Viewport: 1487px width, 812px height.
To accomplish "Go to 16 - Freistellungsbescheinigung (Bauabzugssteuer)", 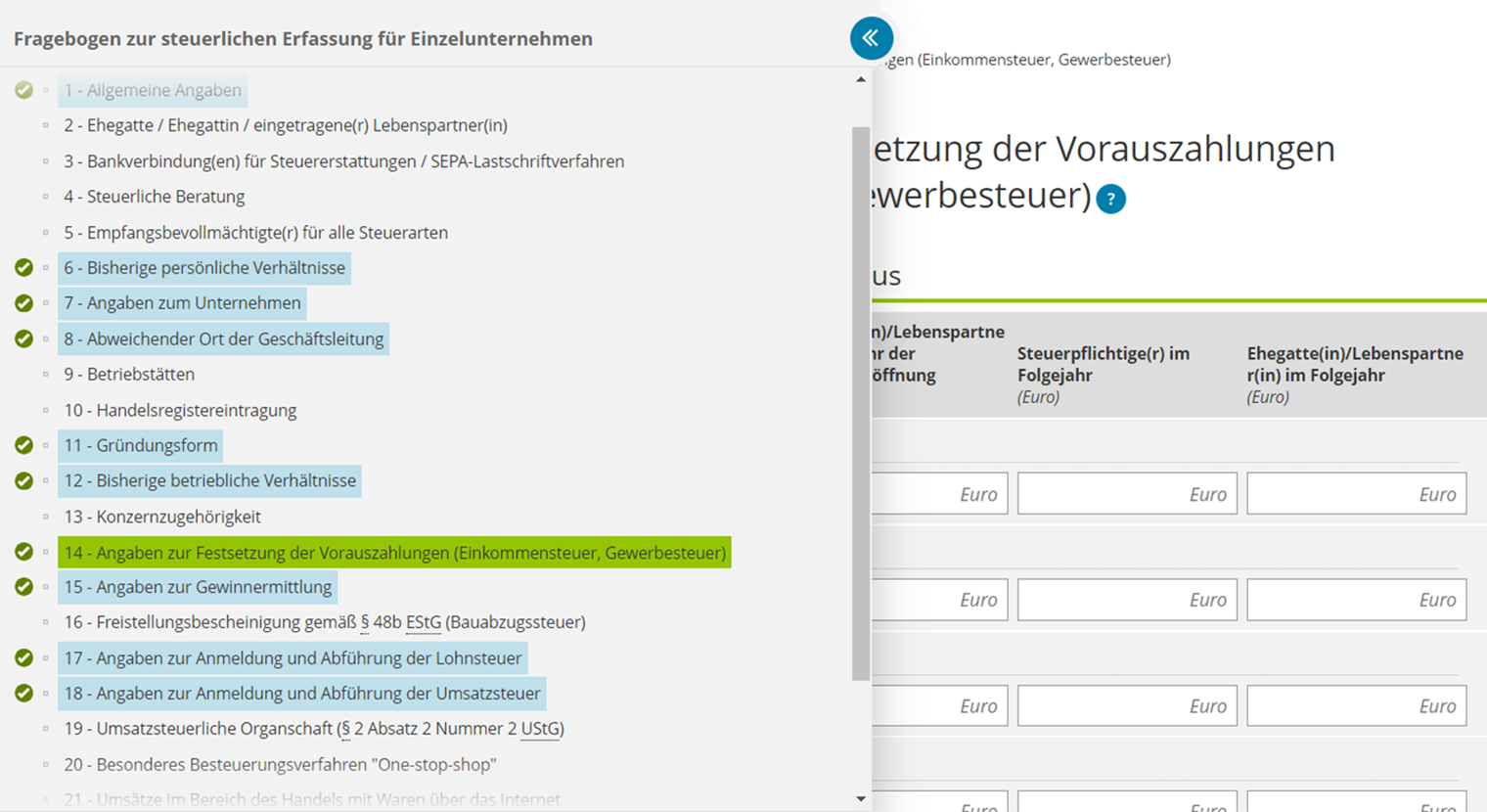I will click(325, 622).
